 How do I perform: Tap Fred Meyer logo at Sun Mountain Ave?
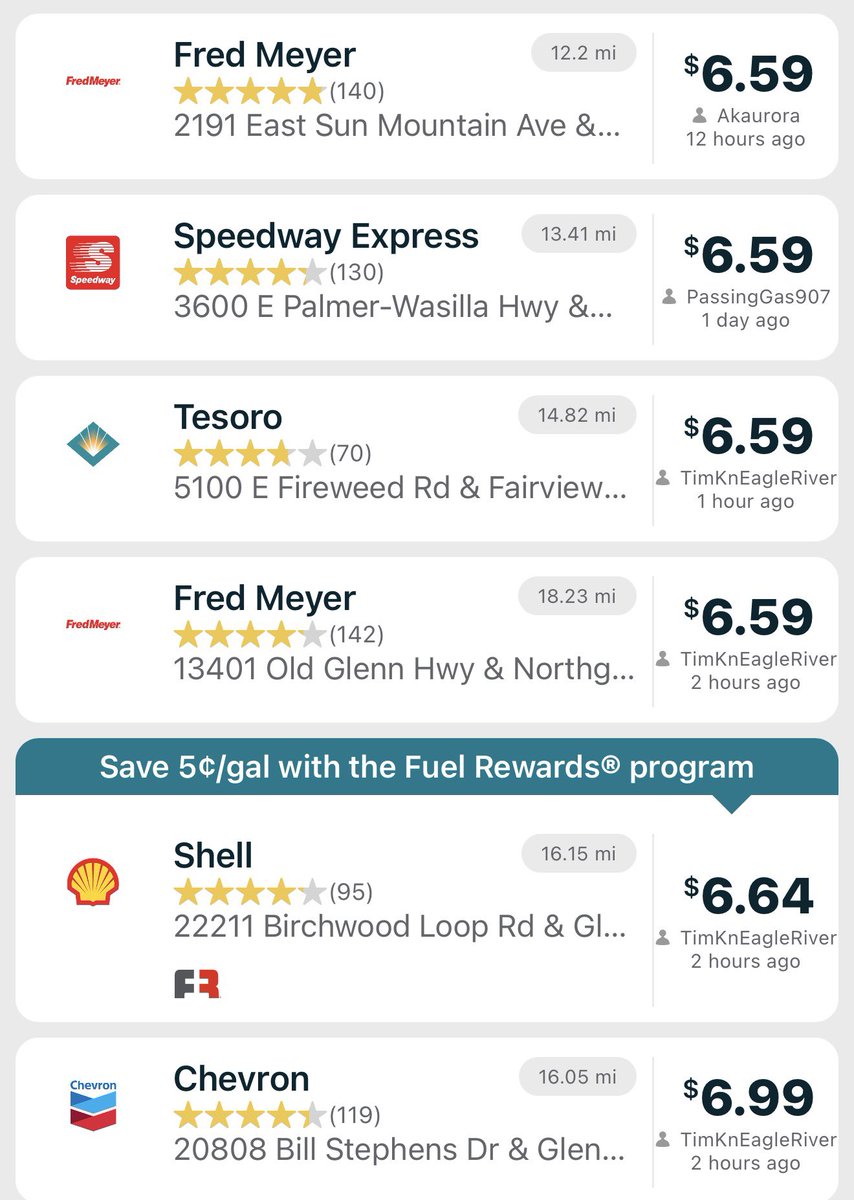tap(93, 81)
